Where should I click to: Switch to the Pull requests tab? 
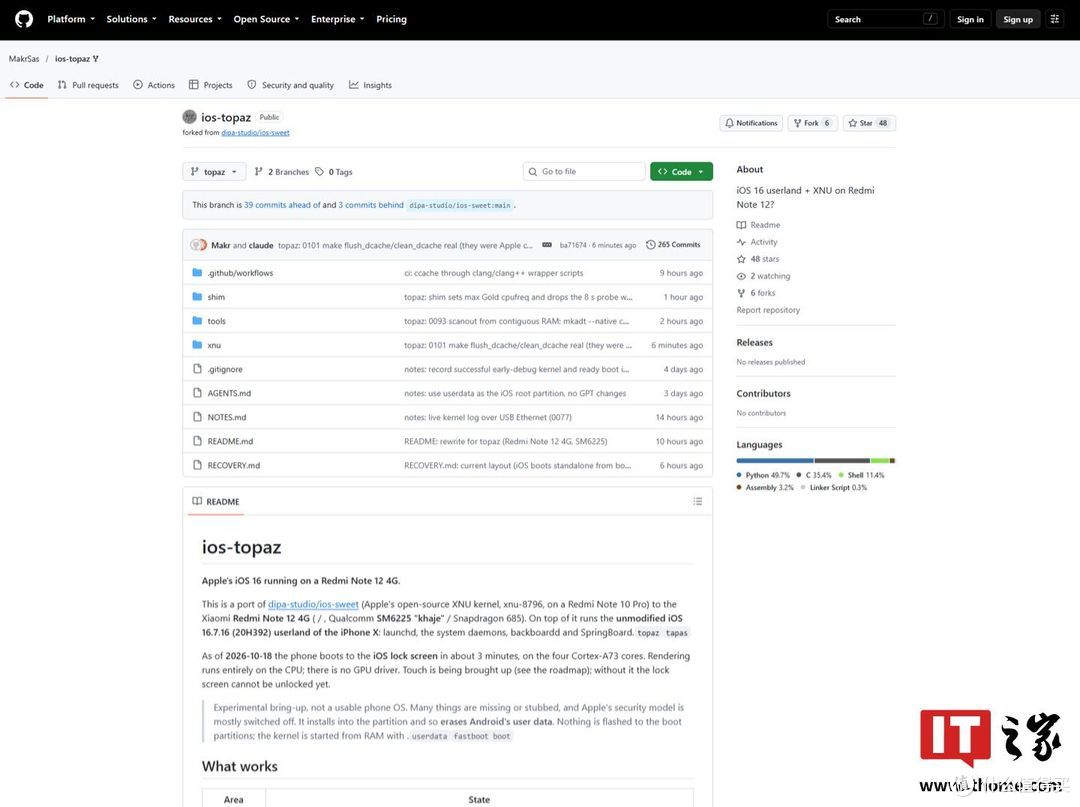coord(88,85)
